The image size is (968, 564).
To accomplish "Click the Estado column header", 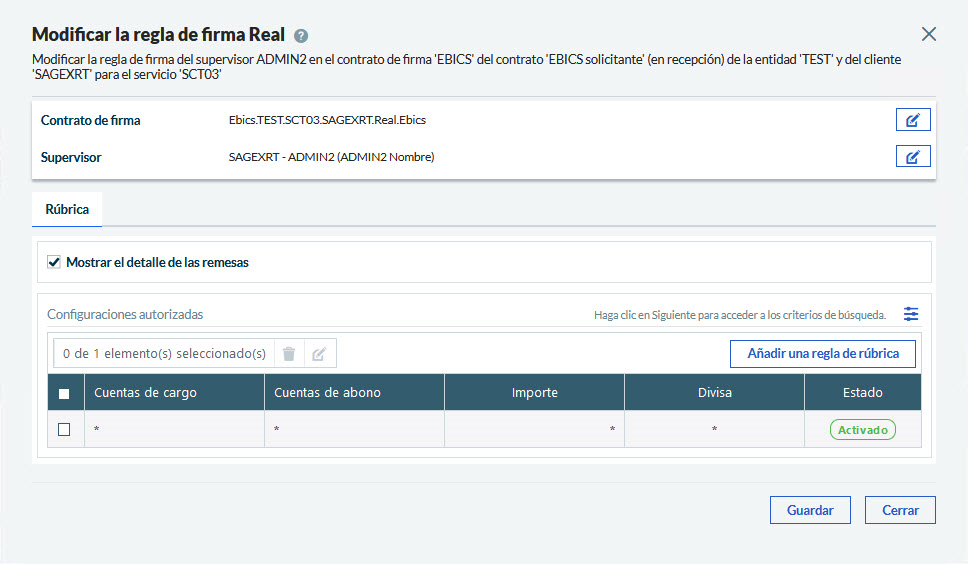I will [862, 393].
